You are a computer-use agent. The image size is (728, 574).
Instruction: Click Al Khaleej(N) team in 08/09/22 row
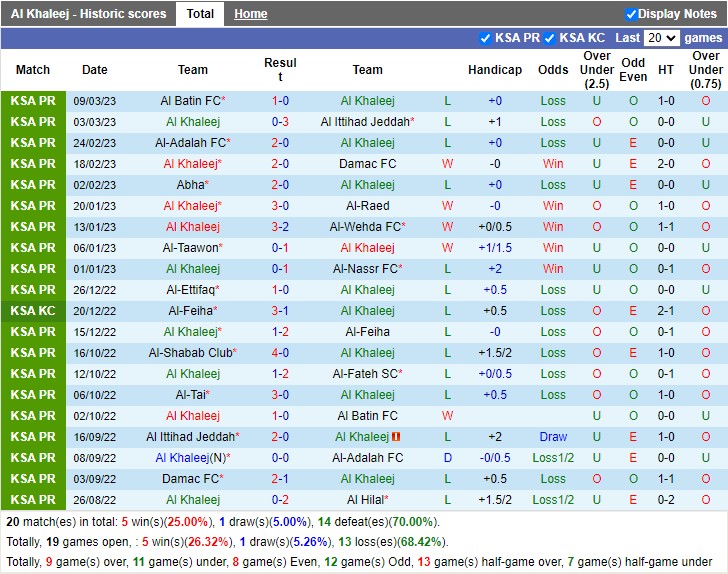click(x=193, y=457)
